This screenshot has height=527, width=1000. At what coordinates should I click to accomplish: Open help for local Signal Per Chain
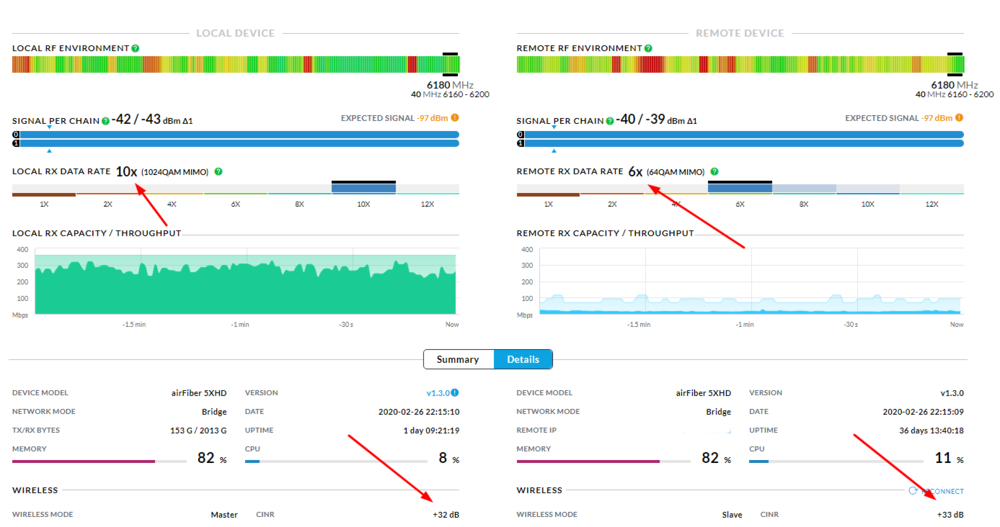point(105,121)
